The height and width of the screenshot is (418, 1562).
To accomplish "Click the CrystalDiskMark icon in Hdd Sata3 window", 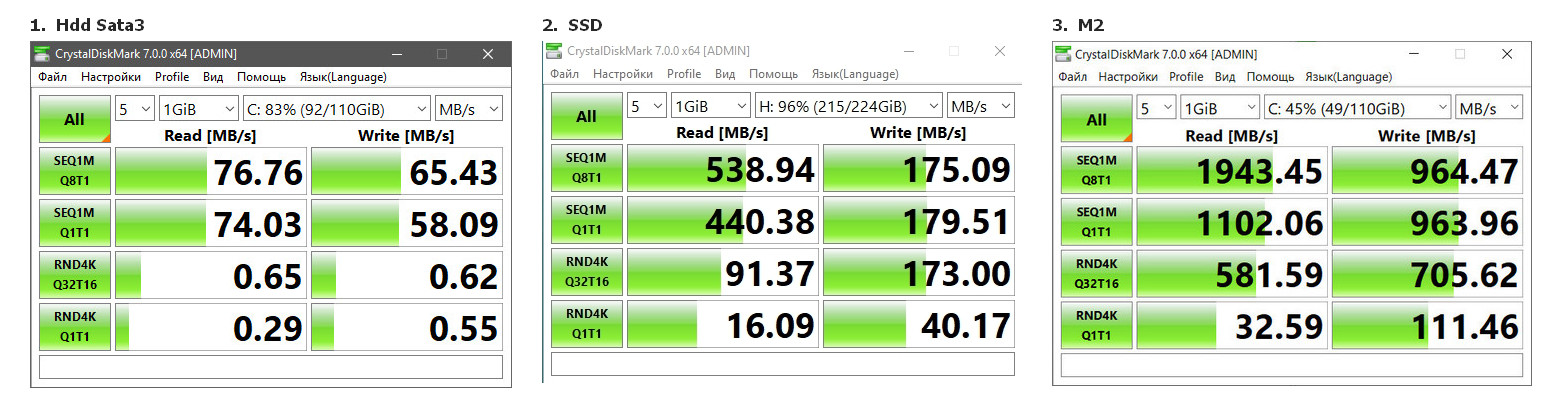I will coord(41,54).
